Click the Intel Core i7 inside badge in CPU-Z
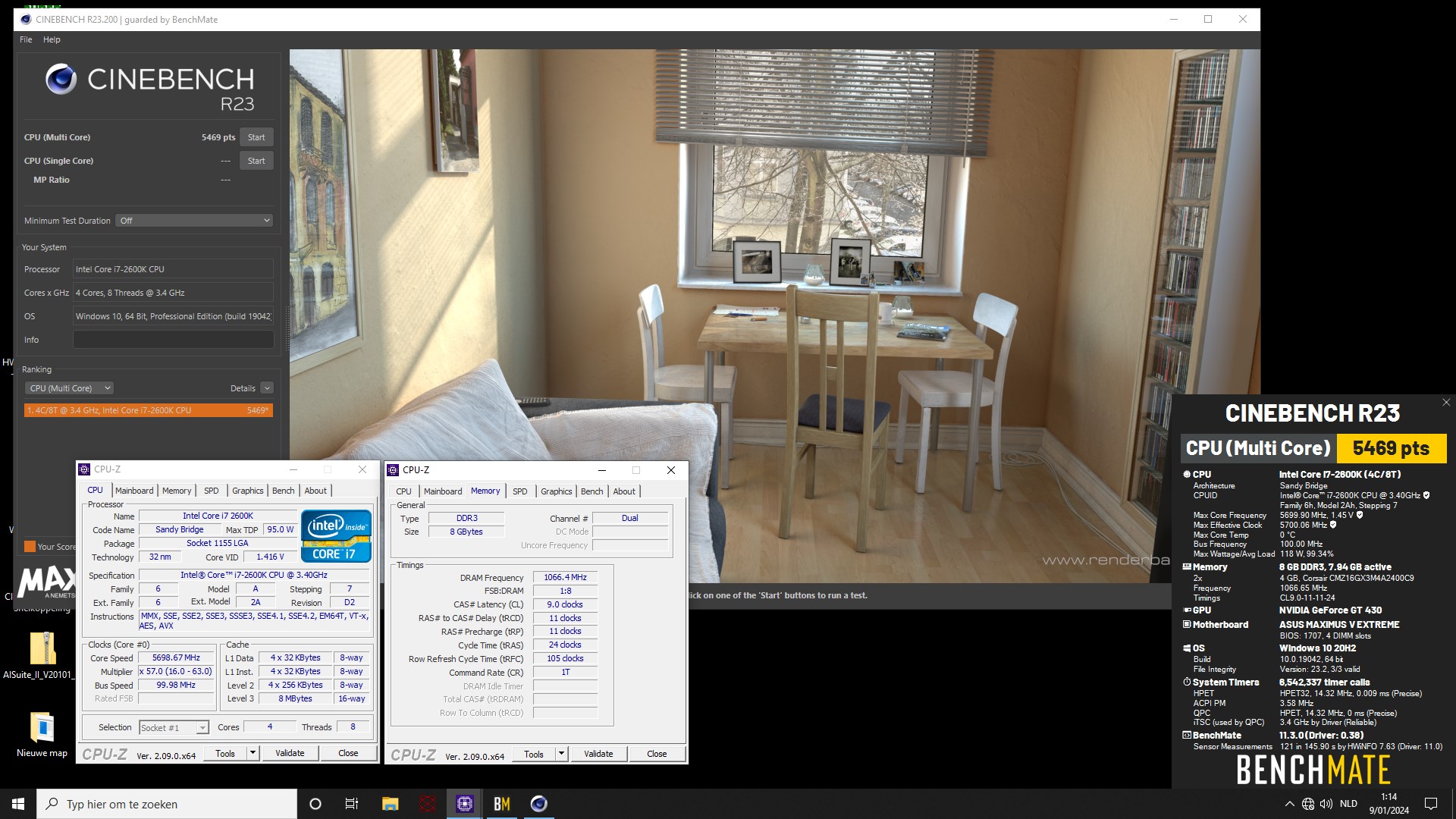This screenshot has height=819, width=1456. (336, 536)
